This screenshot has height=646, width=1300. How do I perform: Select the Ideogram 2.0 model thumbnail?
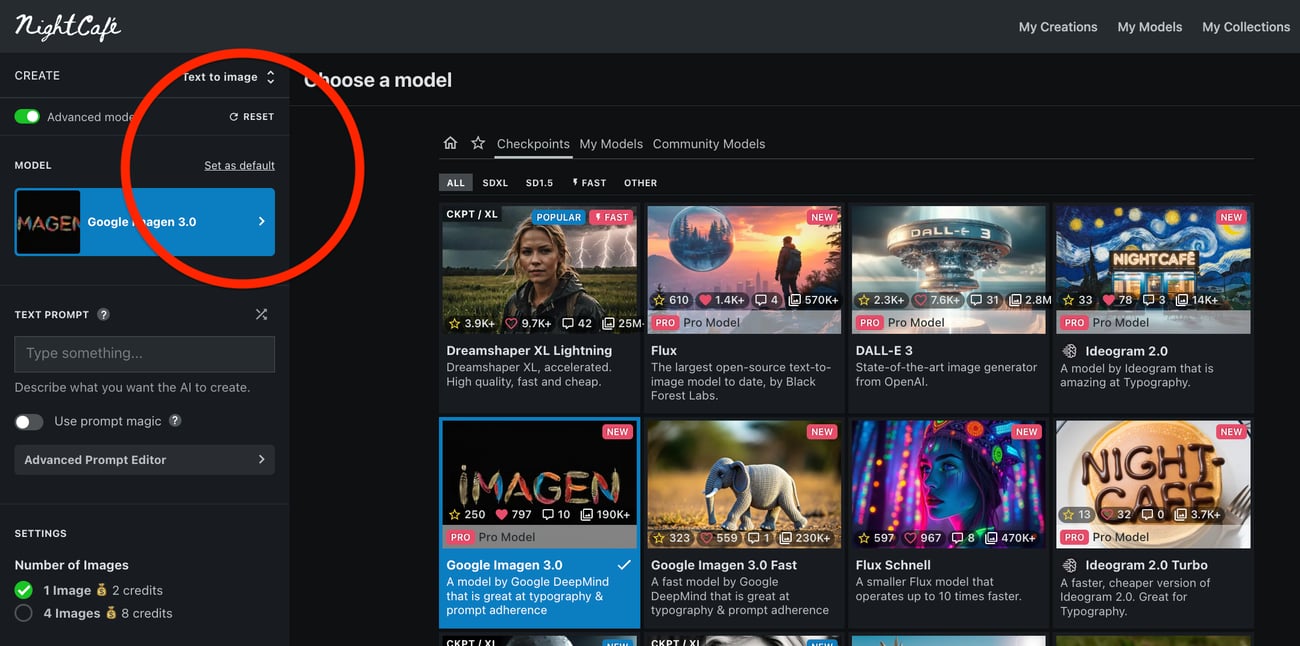click(x=1153, y=269)
